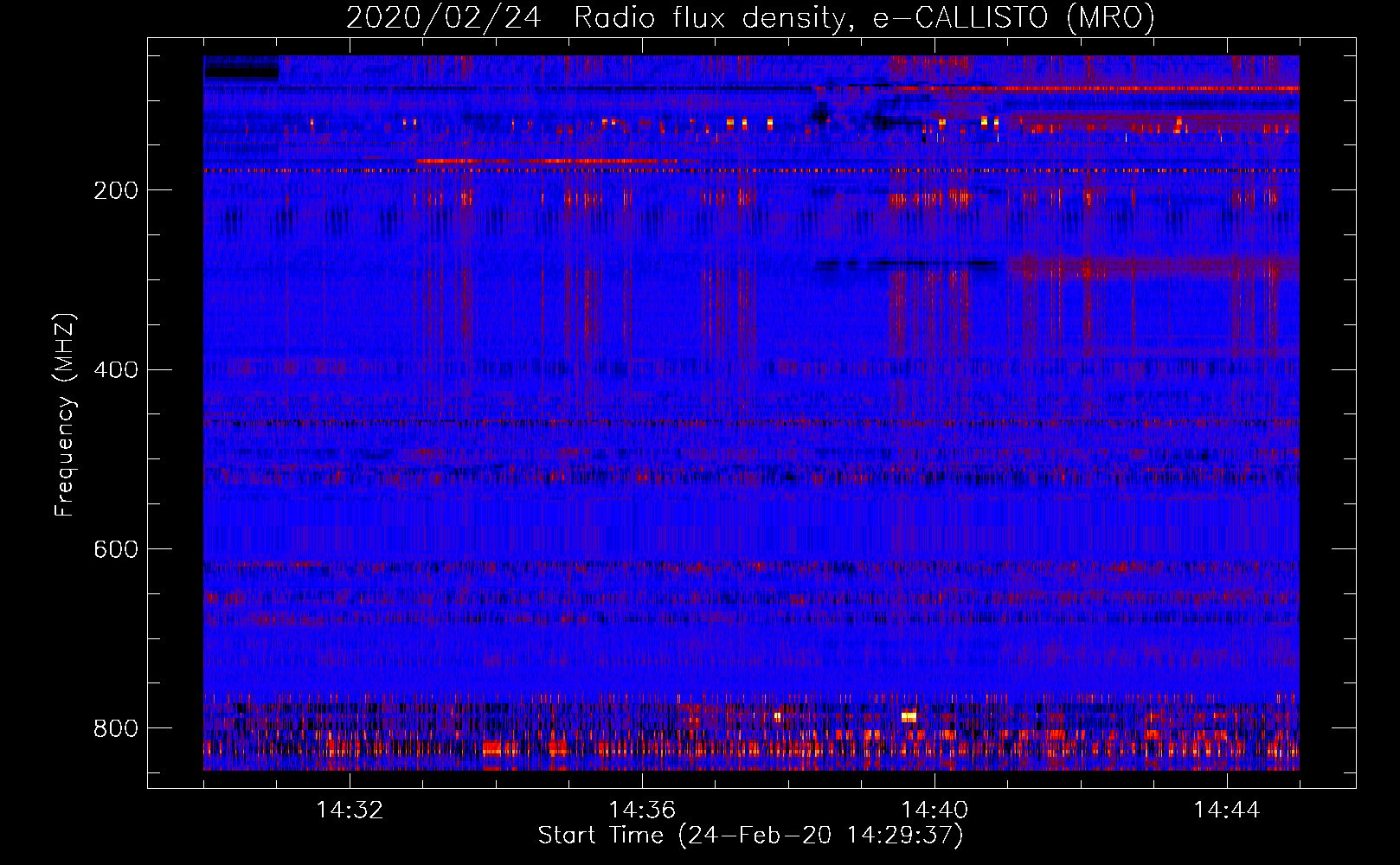The width and height of the screenshot is (1400, 865).
Task: Click the 800 MHz frequency label
Action: pos(116,728)
